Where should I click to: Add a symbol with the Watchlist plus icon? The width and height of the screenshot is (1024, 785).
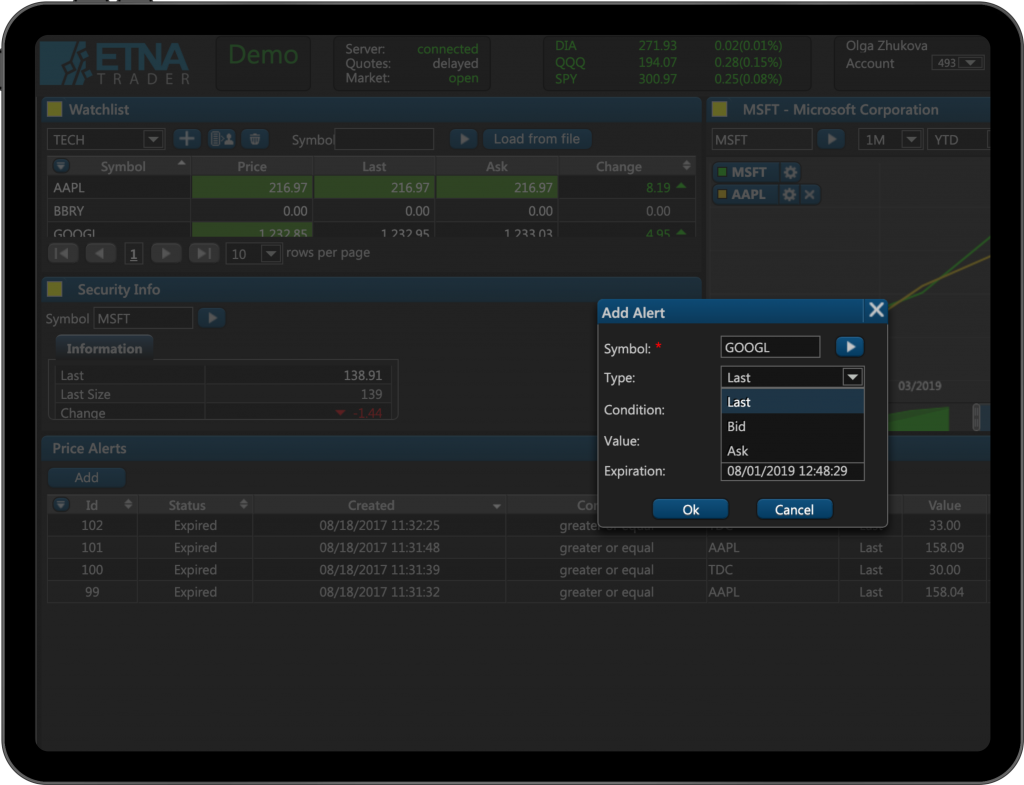pyautogui.click(x=187, y=138)
